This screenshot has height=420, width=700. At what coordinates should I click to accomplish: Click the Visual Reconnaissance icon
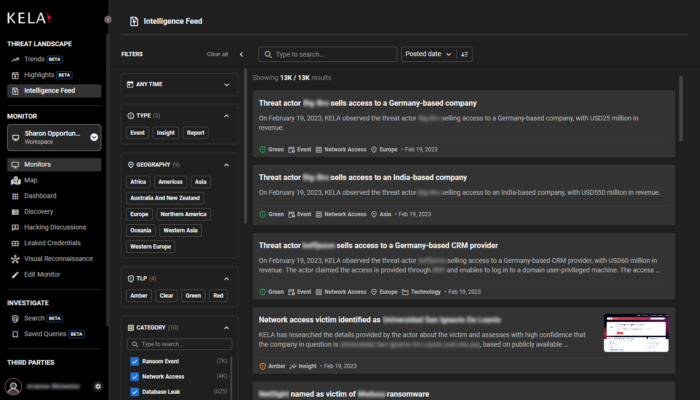(x=15, y=259)
